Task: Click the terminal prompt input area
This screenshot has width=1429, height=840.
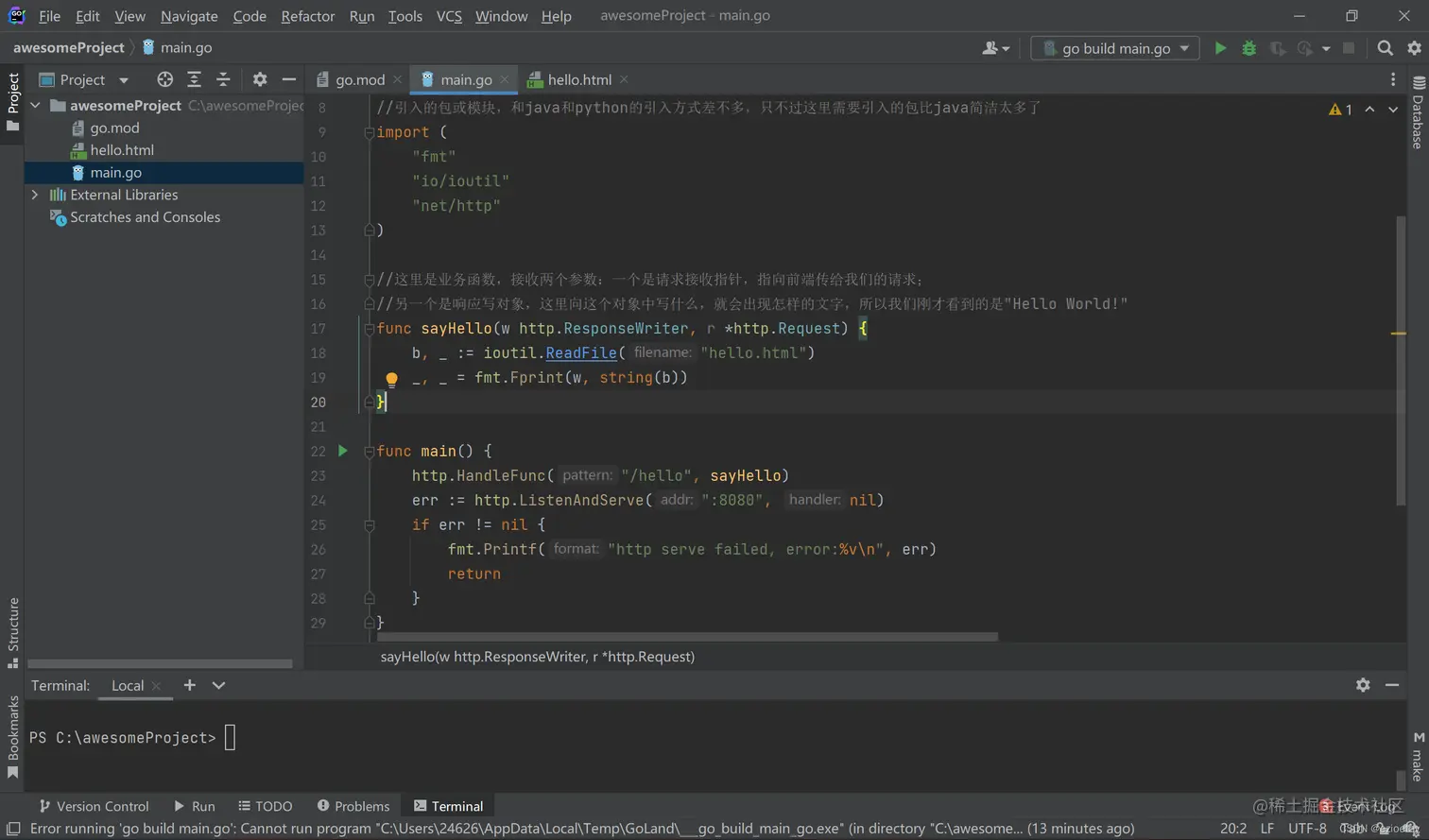Action: tap(230, 737)
